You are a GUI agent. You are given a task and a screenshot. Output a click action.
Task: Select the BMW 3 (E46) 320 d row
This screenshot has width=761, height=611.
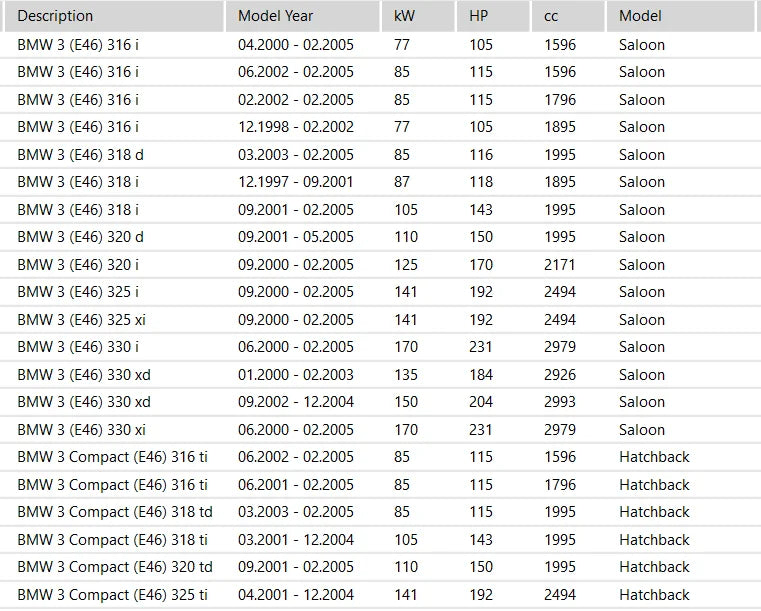[x=80, y=237]
